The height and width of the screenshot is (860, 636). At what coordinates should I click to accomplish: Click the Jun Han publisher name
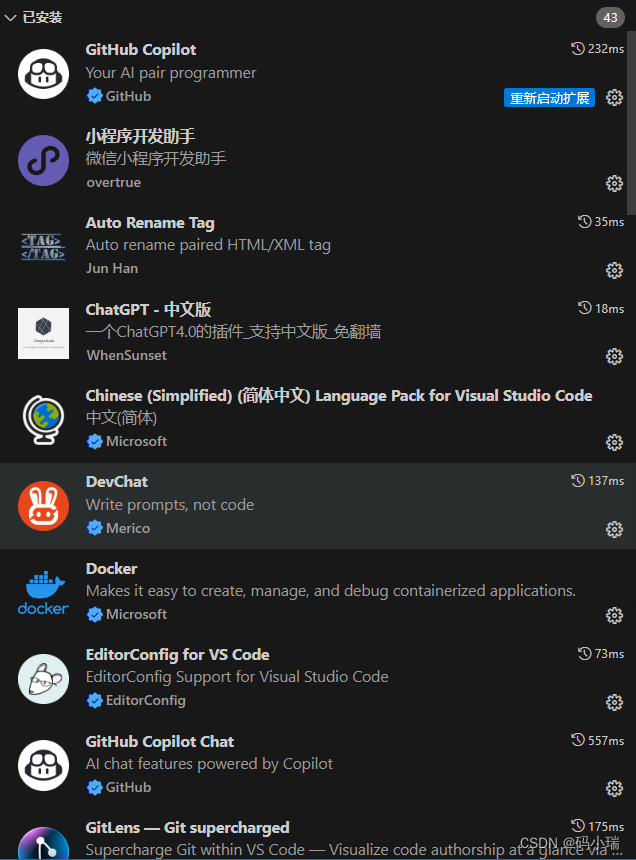click(112, 268)
